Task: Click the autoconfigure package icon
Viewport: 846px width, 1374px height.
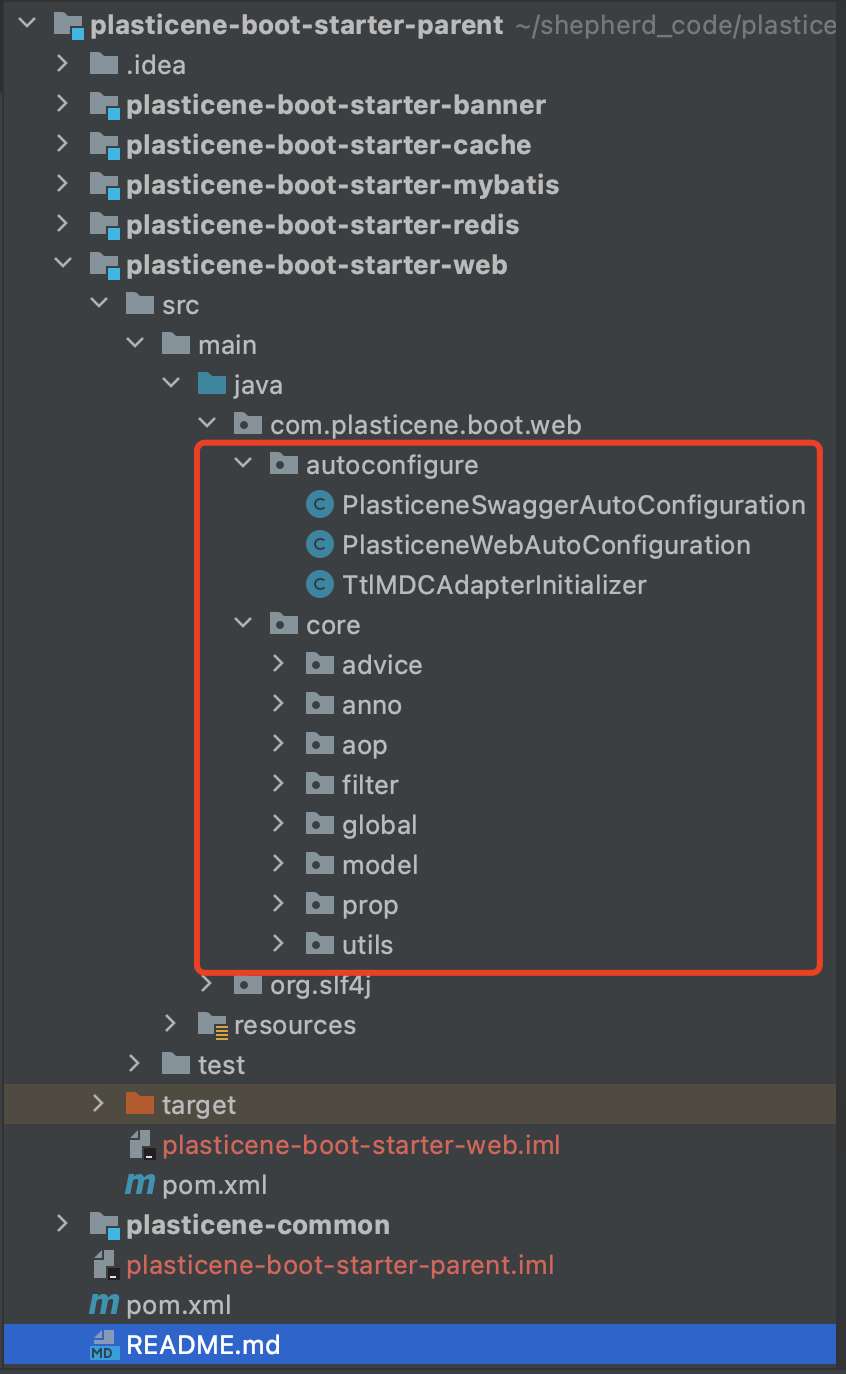Action: point(284,465)
